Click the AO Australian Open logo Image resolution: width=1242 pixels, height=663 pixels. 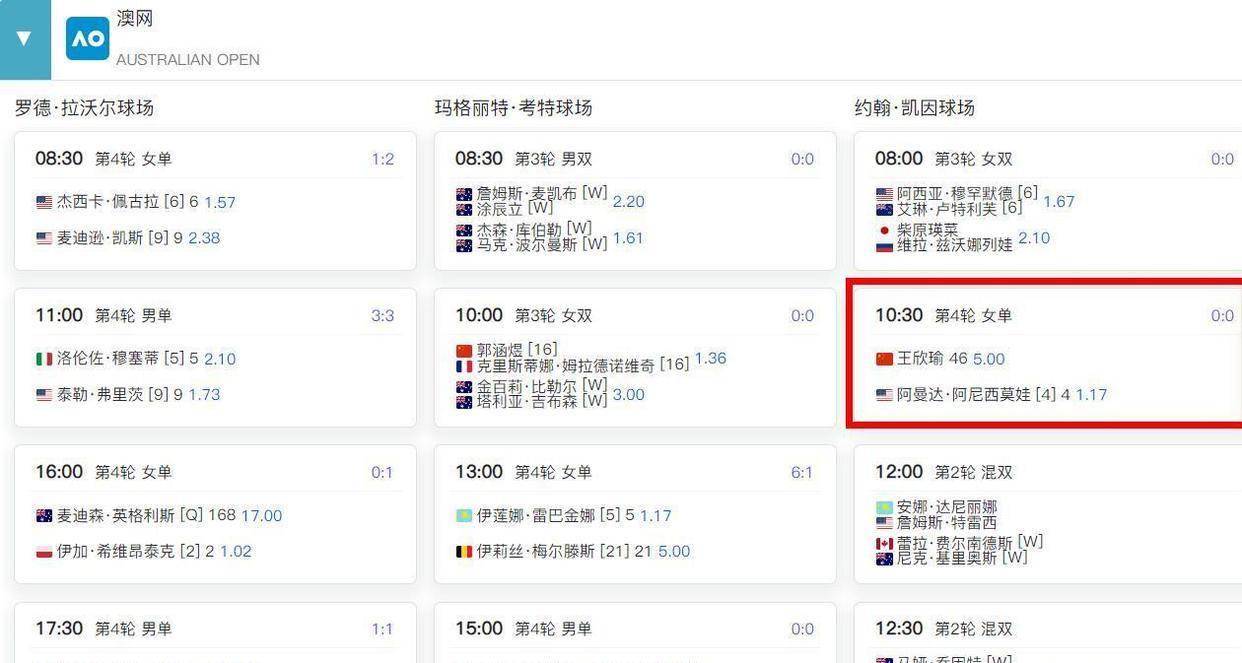coord(87,39)
